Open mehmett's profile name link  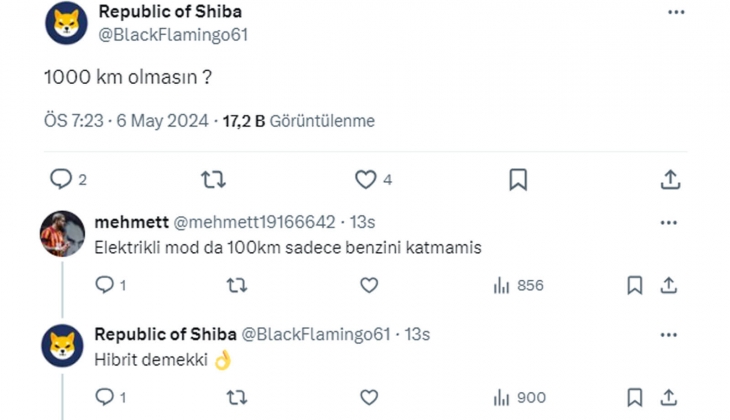pyautogui.click(x=131, y=222)
